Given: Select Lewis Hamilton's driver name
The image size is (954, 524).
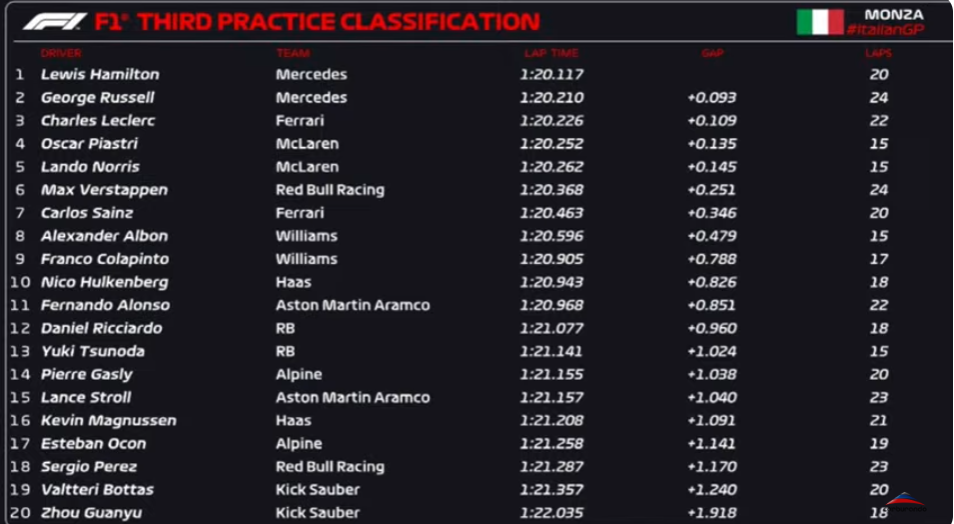Looking at the screenshot, I should coord(100,74).
